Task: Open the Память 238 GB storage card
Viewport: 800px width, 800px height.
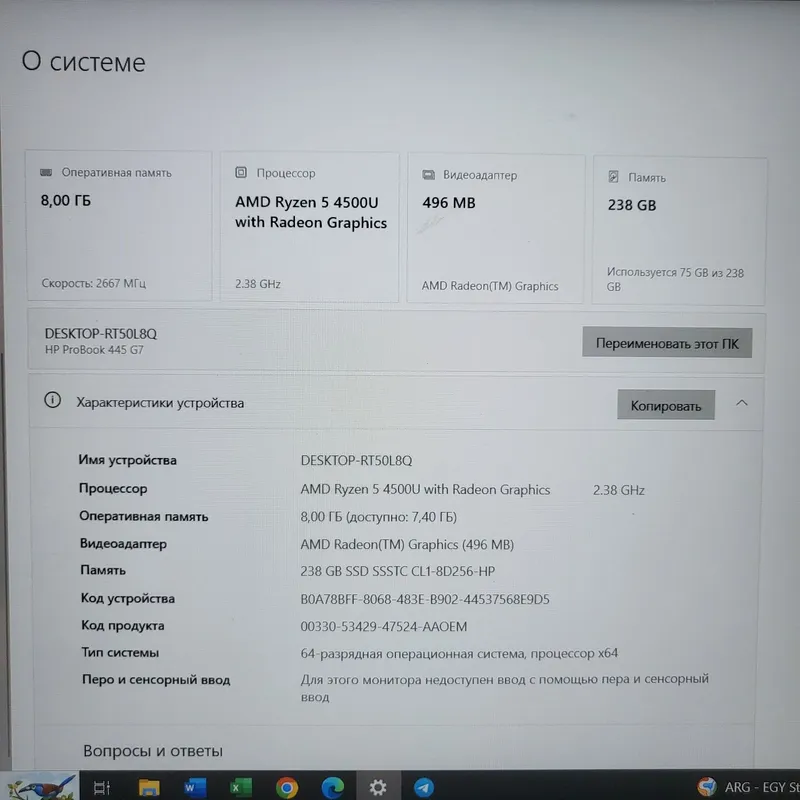Action: (x=679, y=231)
